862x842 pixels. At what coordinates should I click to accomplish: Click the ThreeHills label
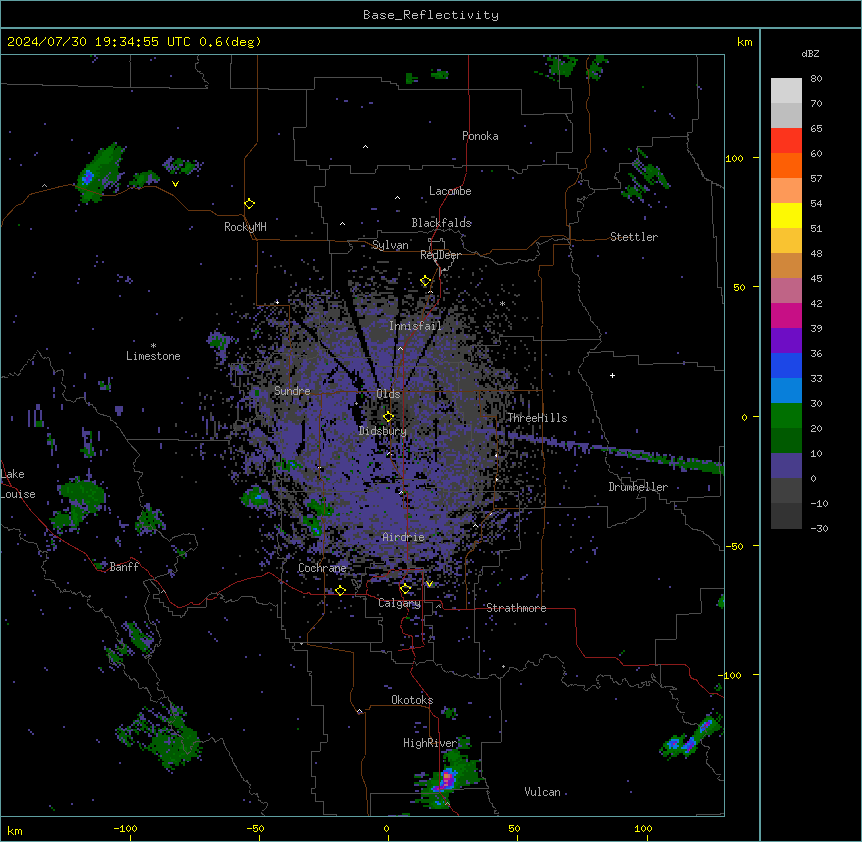click(x=537, y=418)
